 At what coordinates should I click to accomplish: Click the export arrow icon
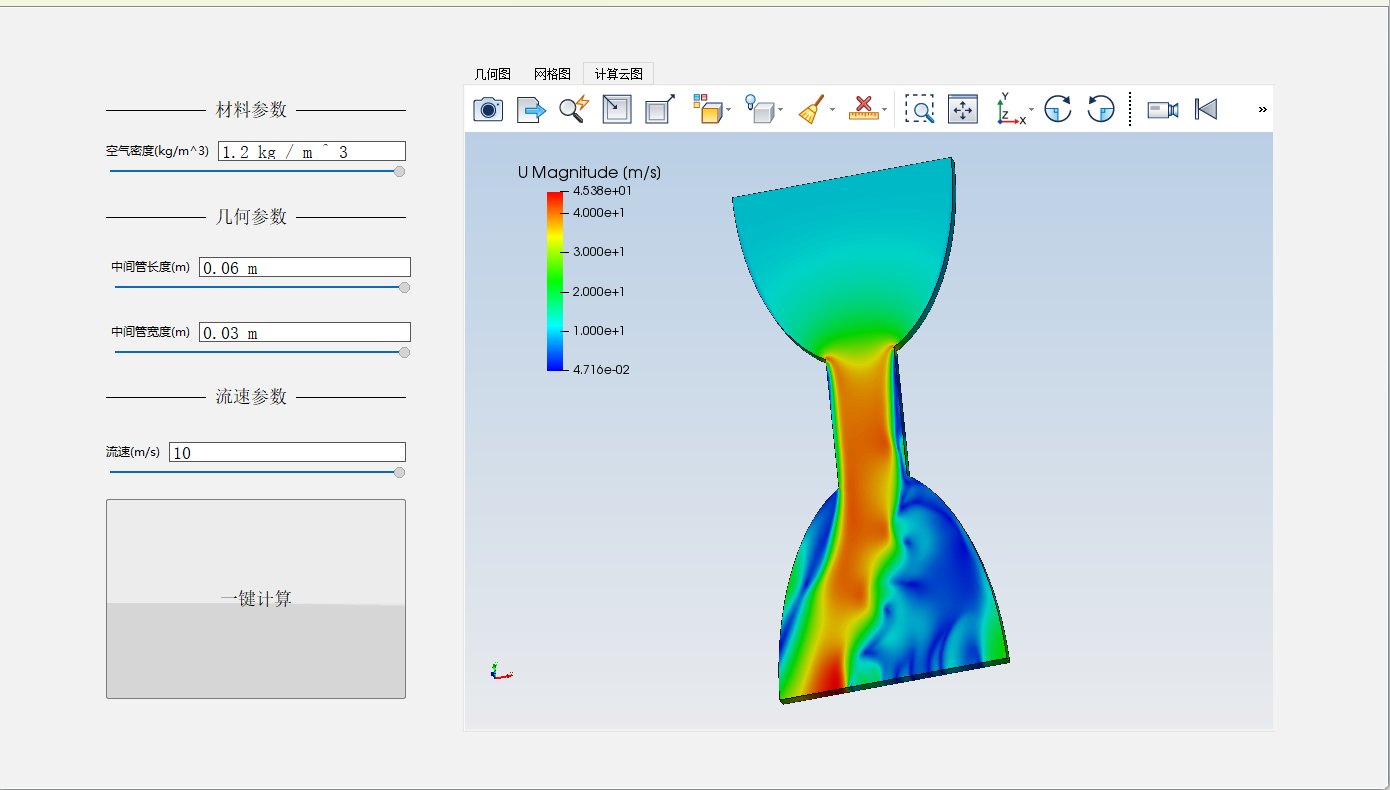[x=531, y=109]
